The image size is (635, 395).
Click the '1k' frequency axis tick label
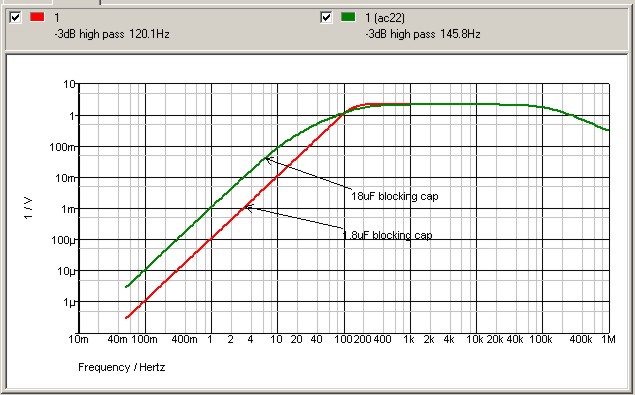(409, 339)
